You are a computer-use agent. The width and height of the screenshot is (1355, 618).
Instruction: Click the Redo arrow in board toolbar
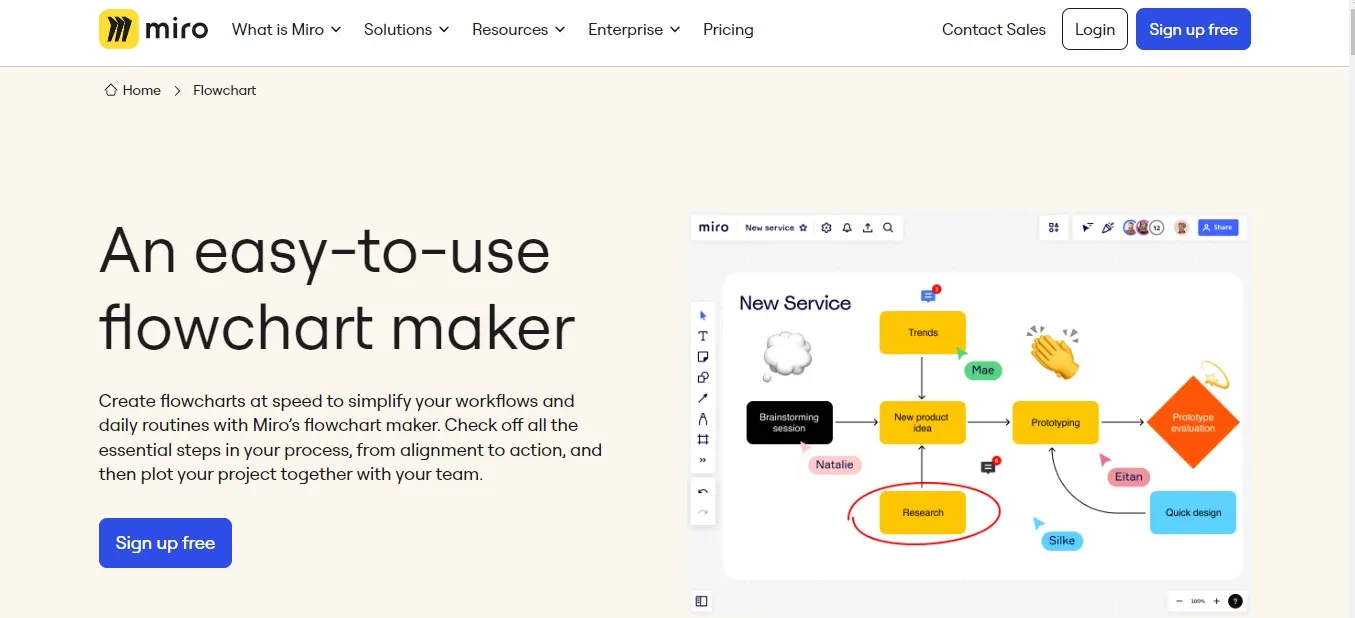click(x=703, y=512)
